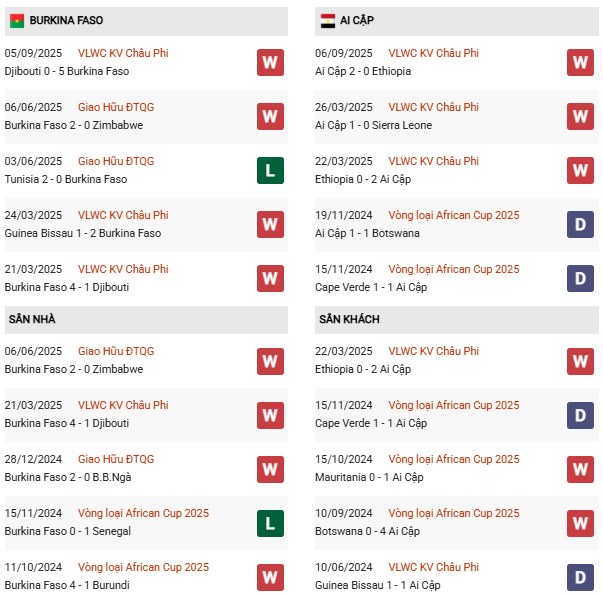Open VLWC KV Châu Phi link dated 05/09/2025
The width and height of the screenshot is (603, 596).
coord(123,53)
